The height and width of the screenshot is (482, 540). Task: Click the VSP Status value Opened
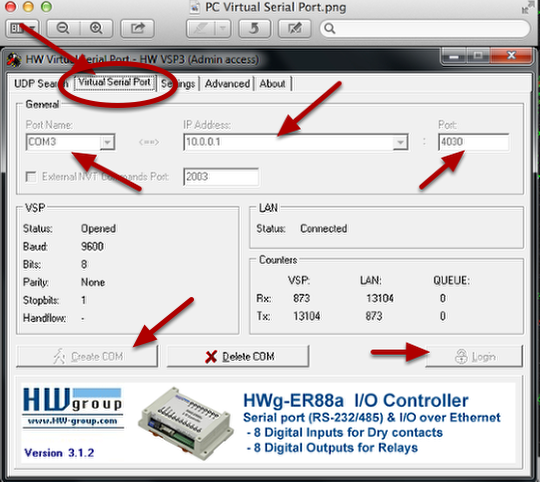pos(98,229)
